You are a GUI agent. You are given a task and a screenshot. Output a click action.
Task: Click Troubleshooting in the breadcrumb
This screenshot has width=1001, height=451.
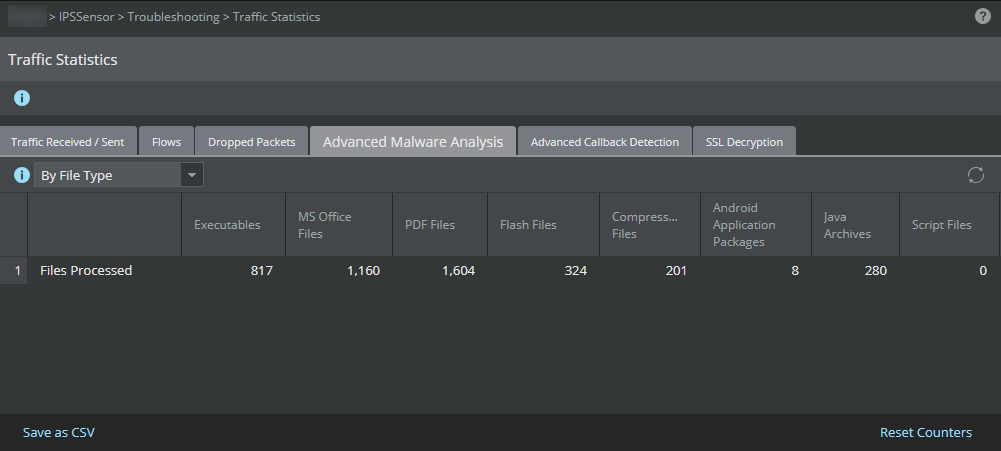tap(173, 17)
